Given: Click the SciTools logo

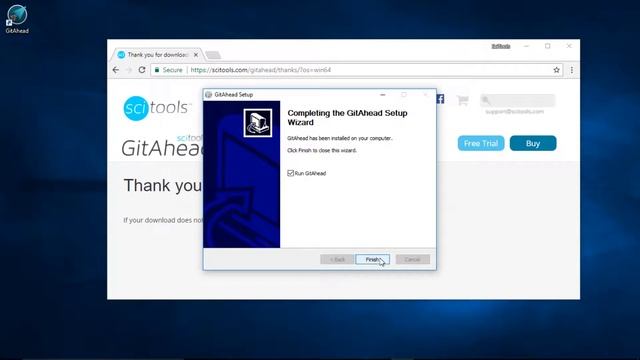Looking at the screenshot, I should pyautogui.click(x=157, y=108).
